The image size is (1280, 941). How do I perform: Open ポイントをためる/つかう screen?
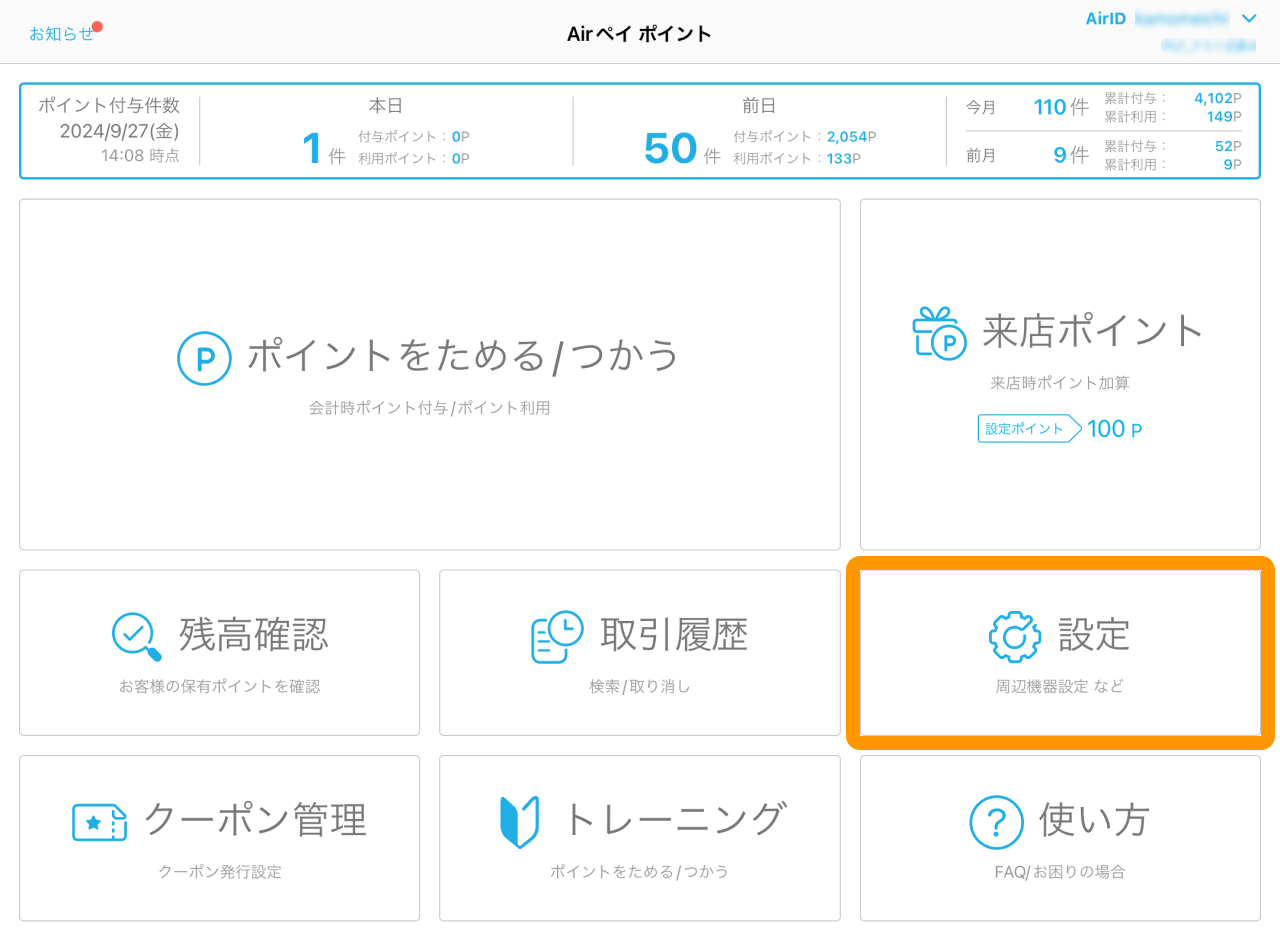point(430,375)
